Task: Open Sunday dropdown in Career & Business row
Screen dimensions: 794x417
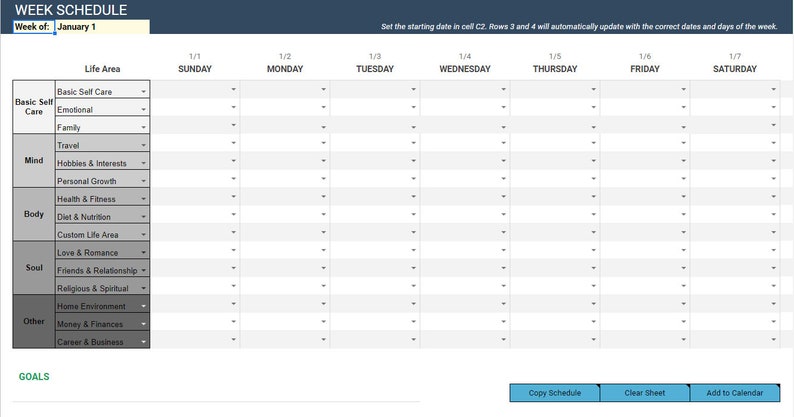Action: [233, 339]
